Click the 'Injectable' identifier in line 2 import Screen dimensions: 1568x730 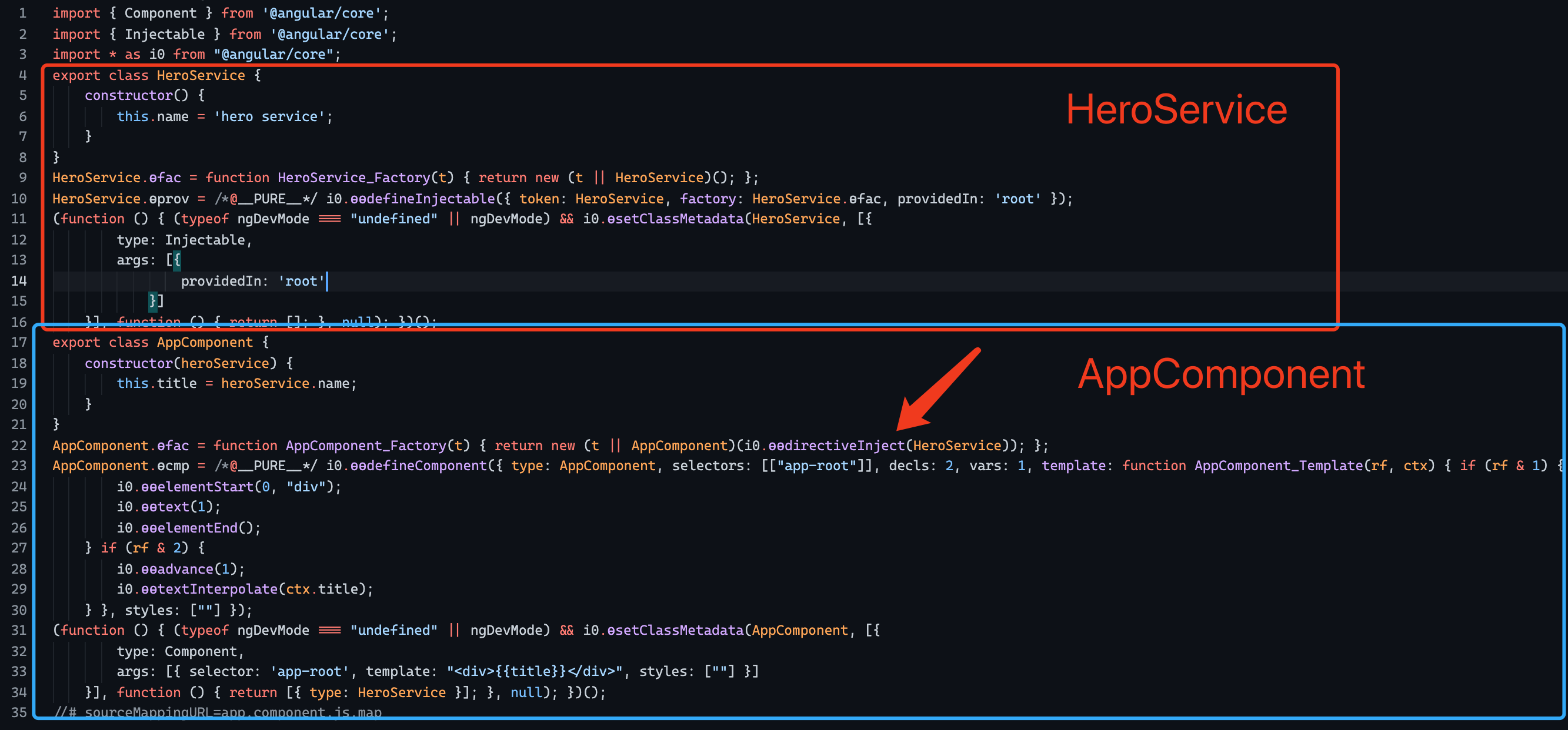[165, 34]
